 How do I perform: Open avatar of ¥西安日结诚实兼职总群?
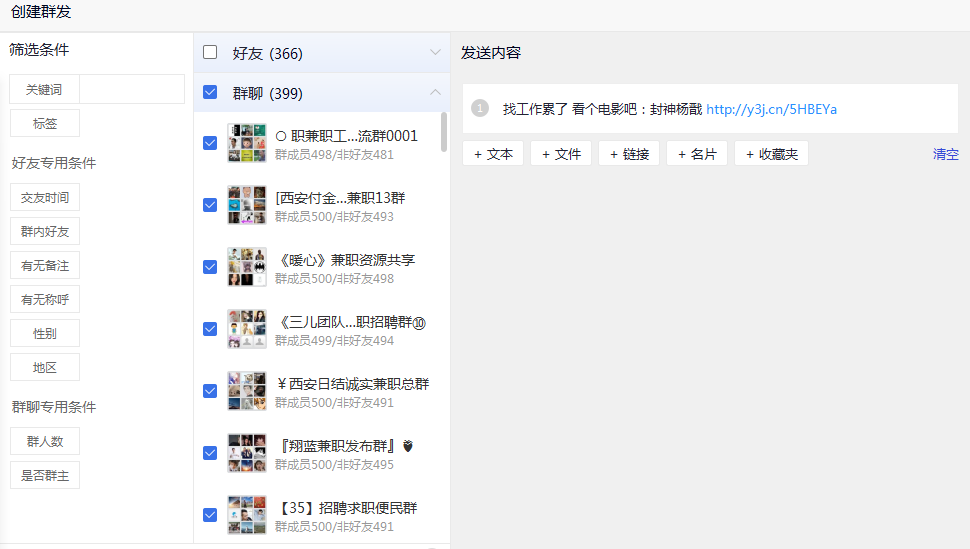point(247,391)
